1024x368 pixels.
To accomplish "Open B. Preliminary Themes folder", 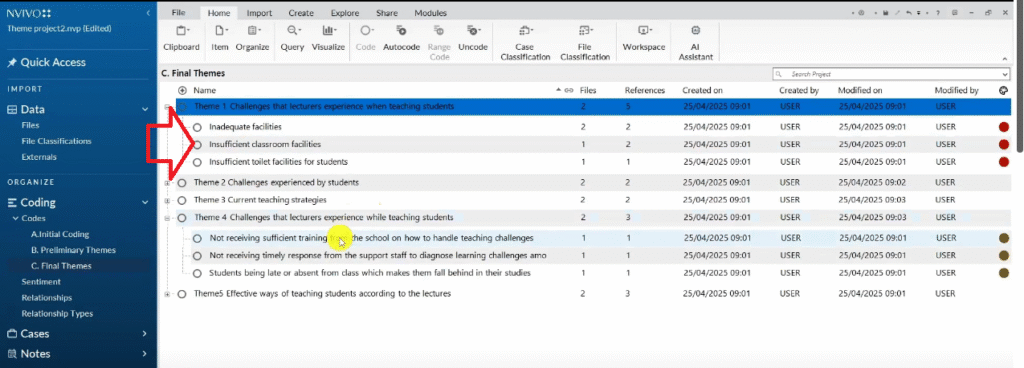I will point(73,250).
